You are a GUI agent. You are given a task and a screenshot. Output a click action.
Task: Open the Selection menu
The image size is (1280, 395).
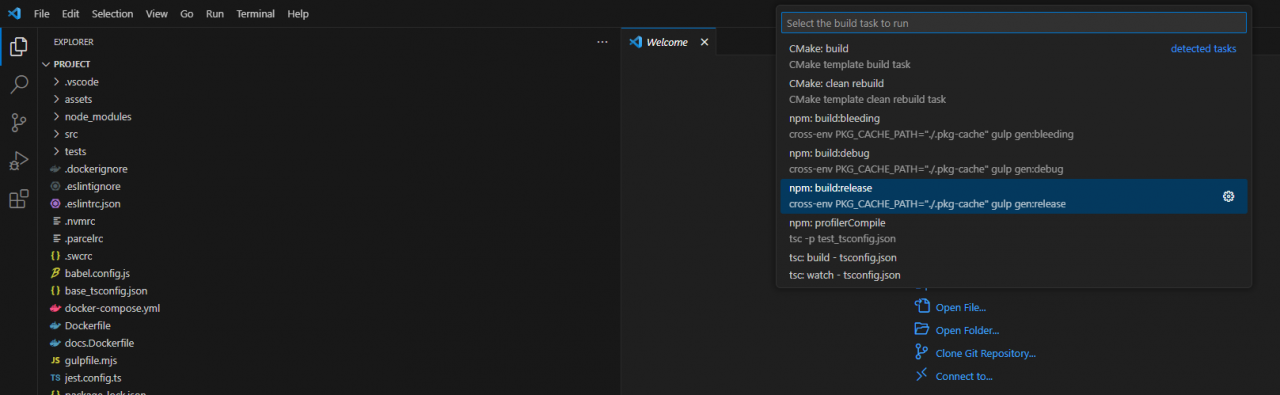click(x=112, y=14)
